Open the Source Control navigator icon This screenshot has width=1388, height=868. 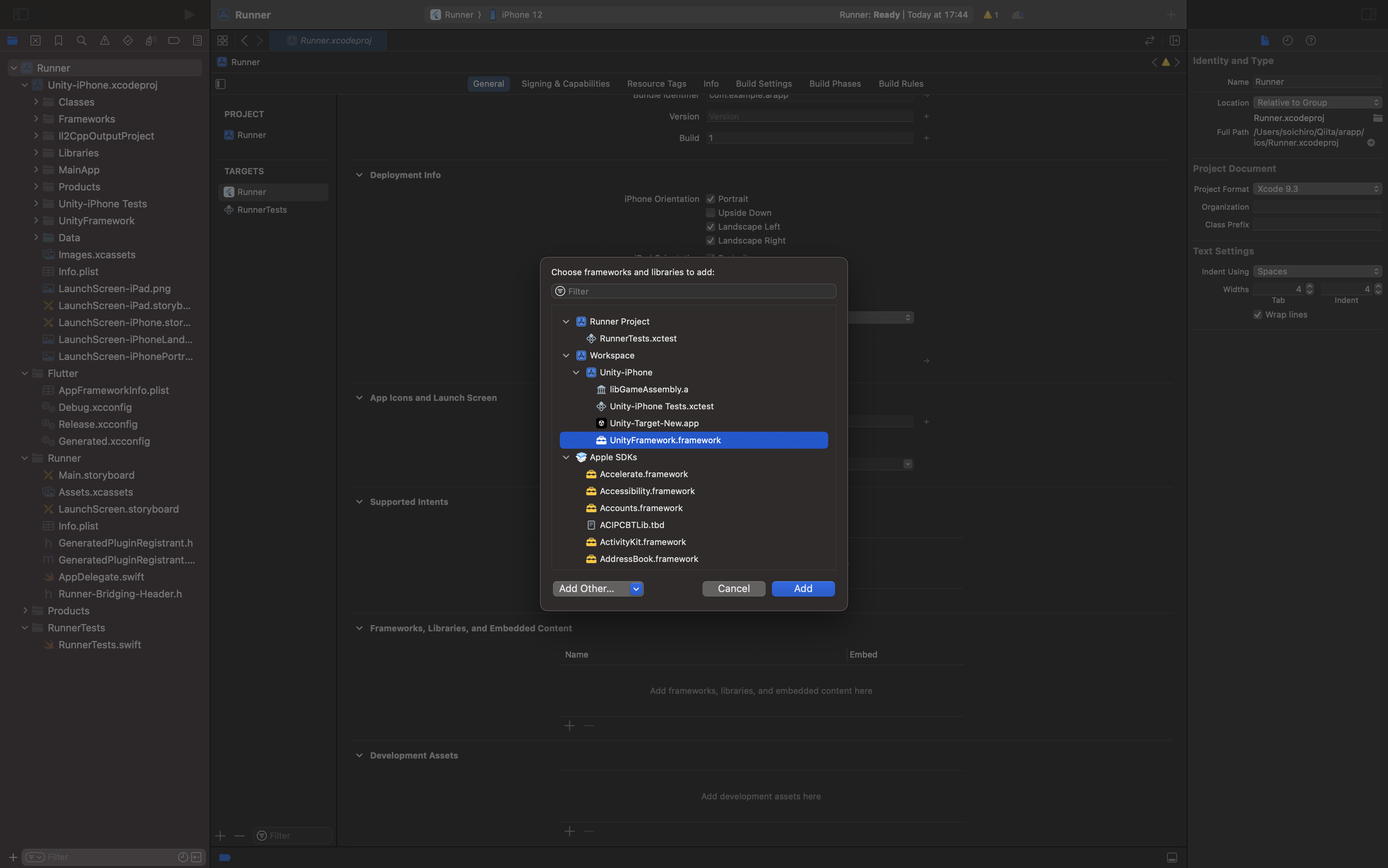click(35, 41)
